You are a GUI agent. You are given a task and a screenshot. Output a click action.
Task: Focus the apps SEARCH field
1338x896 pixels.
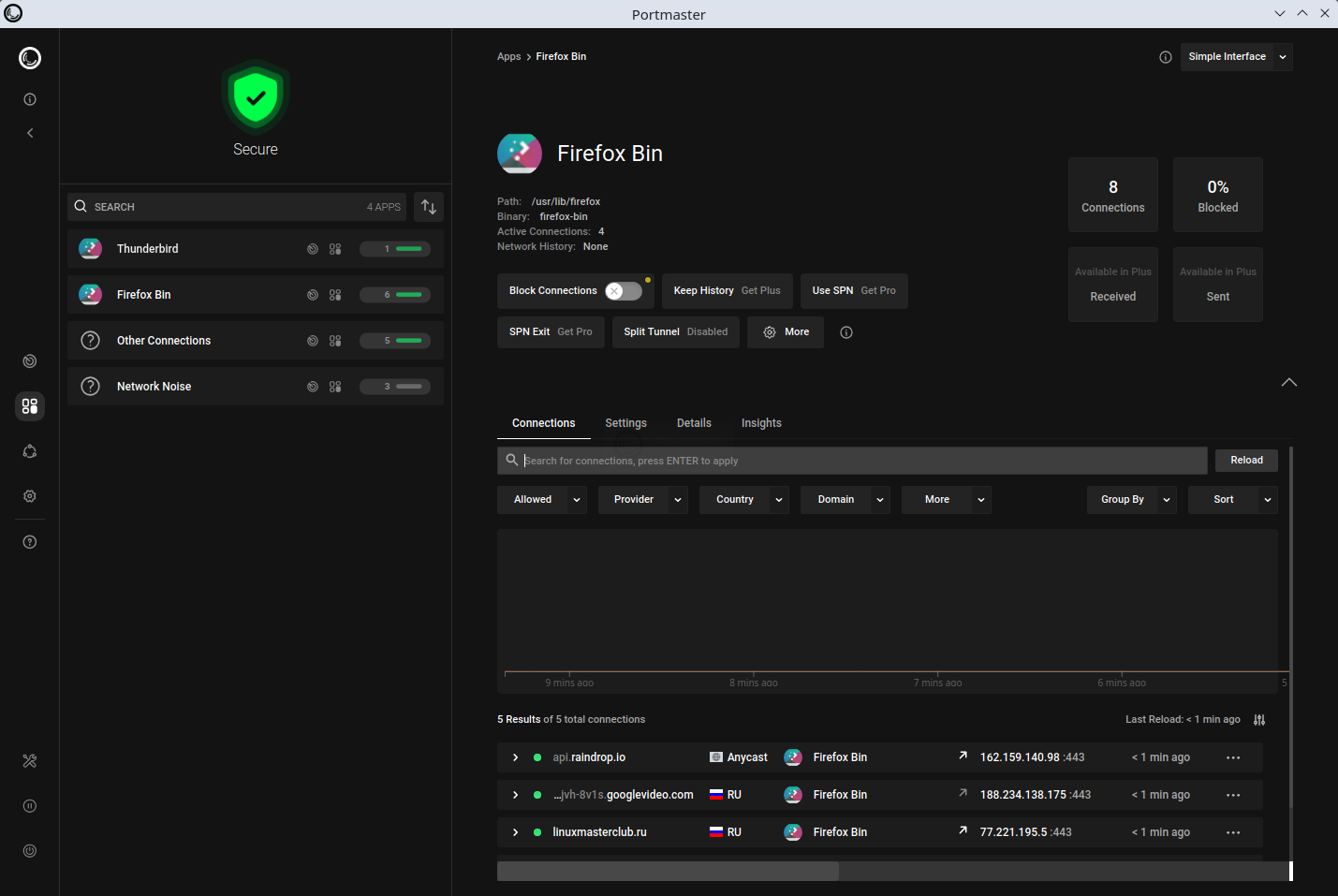coord(237,207)
